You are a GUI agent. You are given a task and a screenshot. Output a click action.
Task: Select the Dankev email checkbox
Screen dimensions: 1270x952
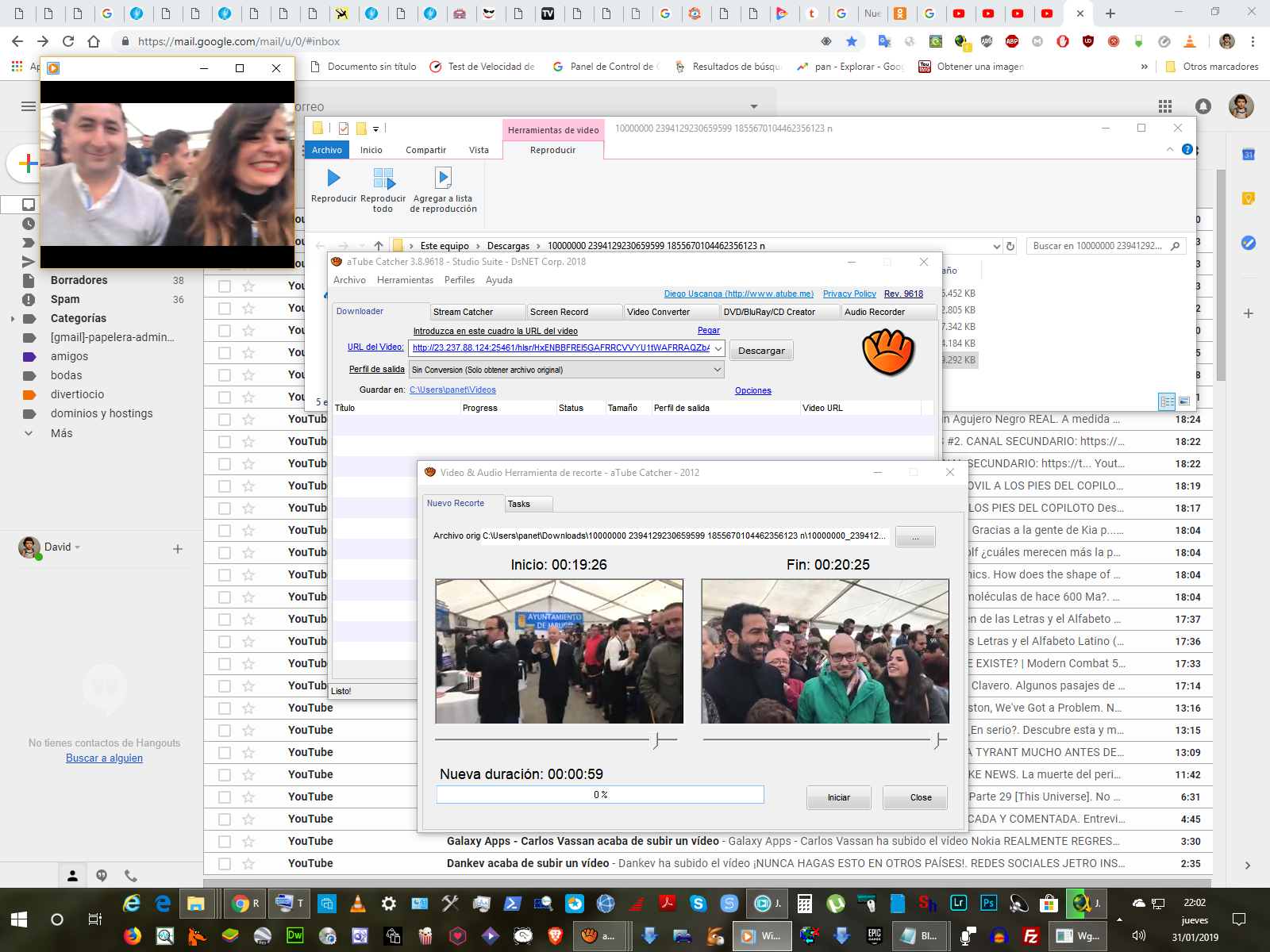click(225, 863)
